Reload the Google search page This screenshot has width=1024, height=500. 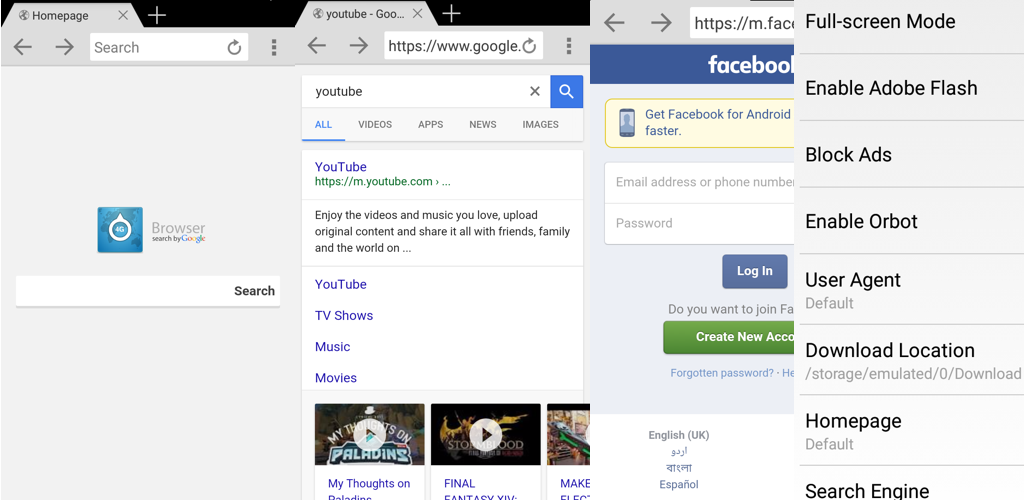530,46
